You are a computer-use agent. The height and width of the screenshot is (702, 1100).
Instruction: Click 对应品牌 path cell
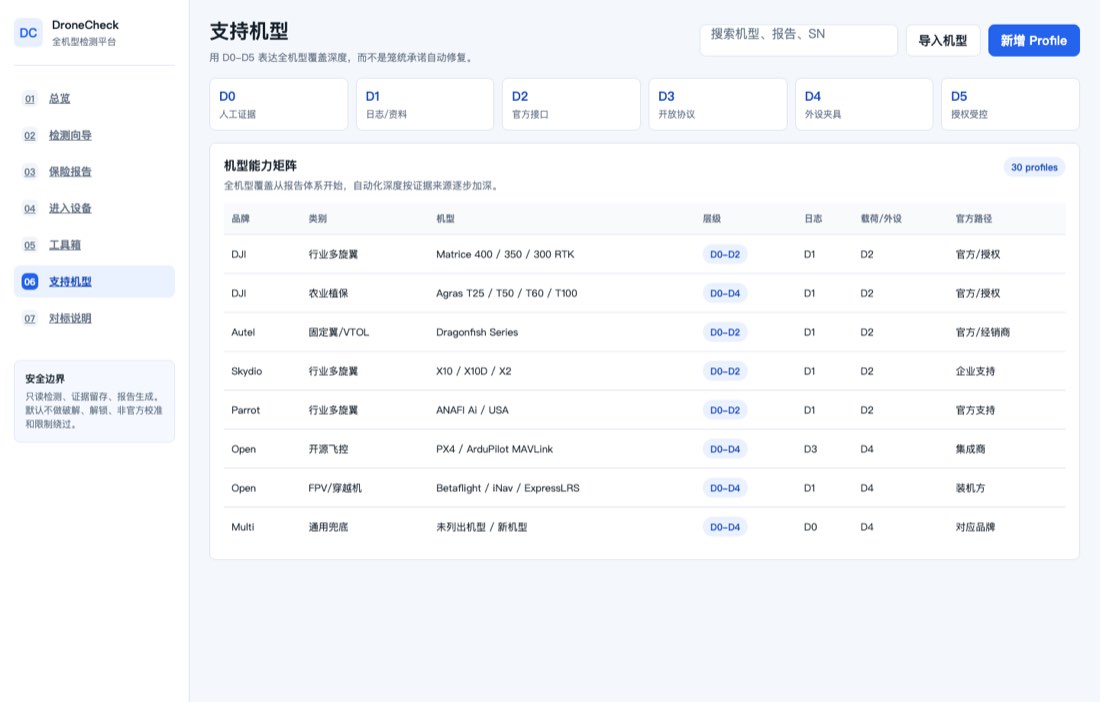(975, 527)
